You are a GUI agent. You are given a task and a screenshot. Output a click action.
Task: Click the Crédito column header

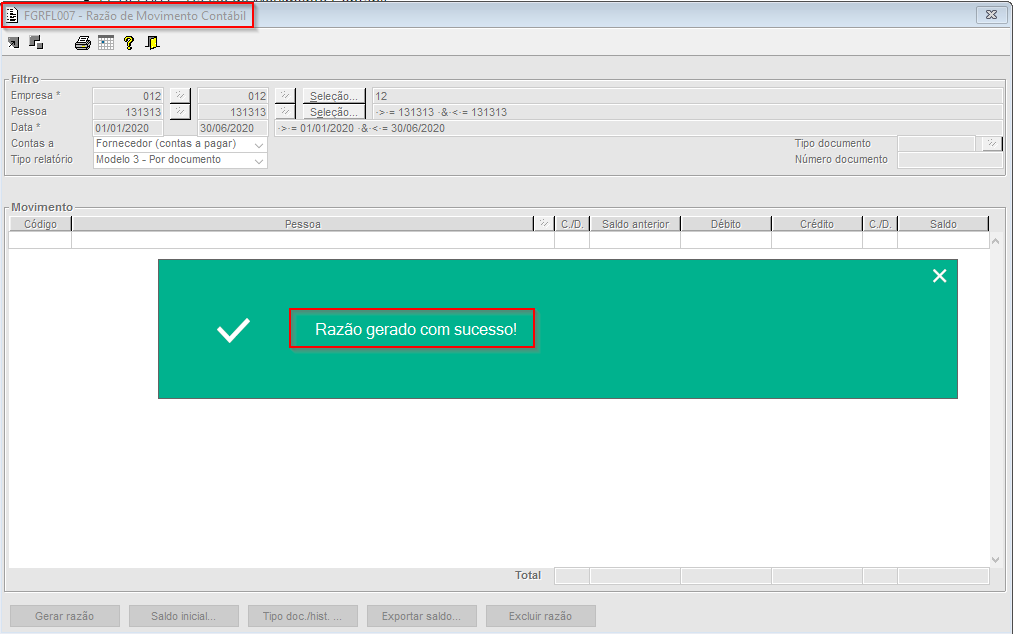pyautogui.click(x=817, y=224)
